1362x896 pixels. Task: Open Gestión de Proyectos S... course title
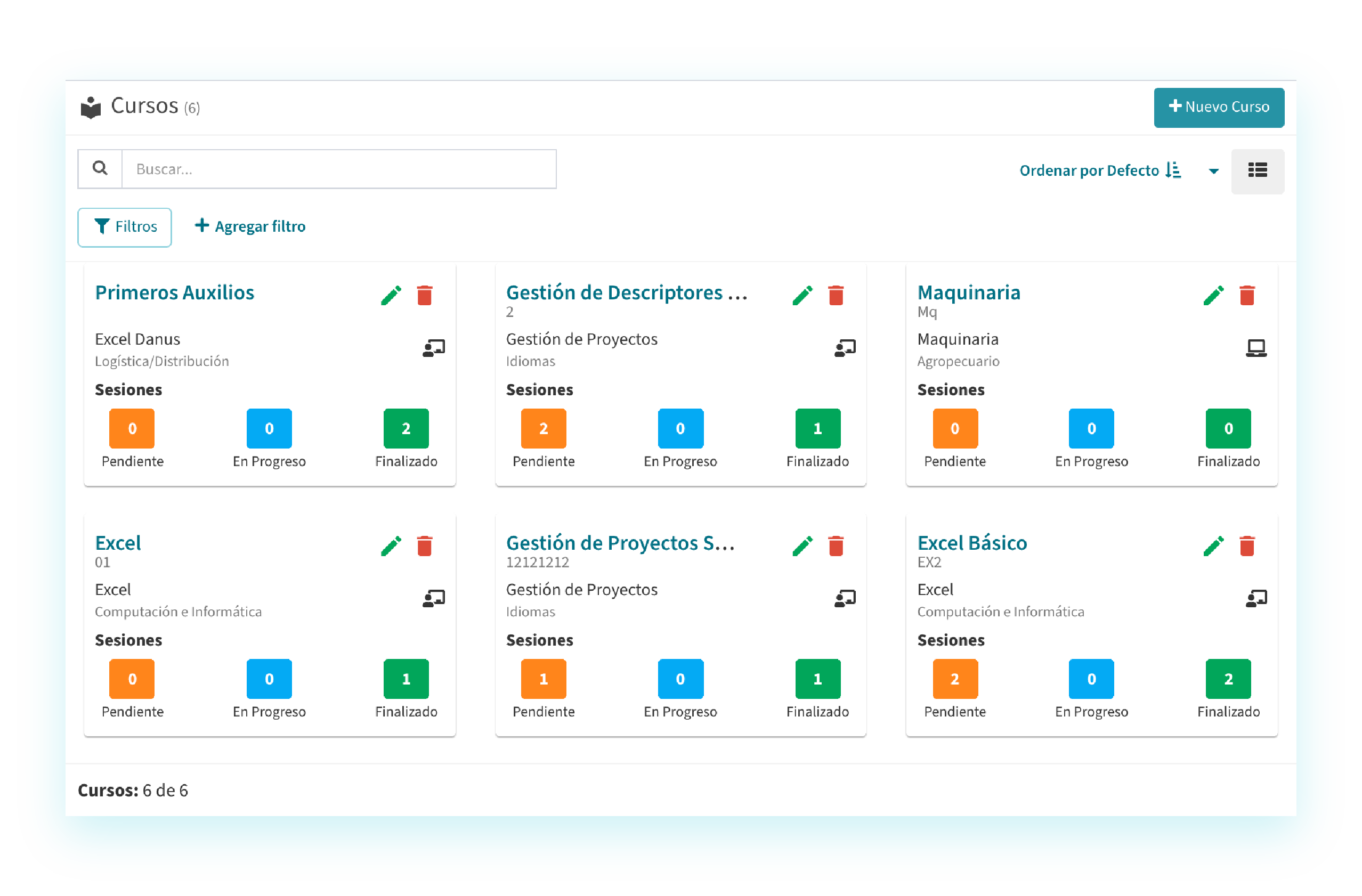click(x=620, y=543)
